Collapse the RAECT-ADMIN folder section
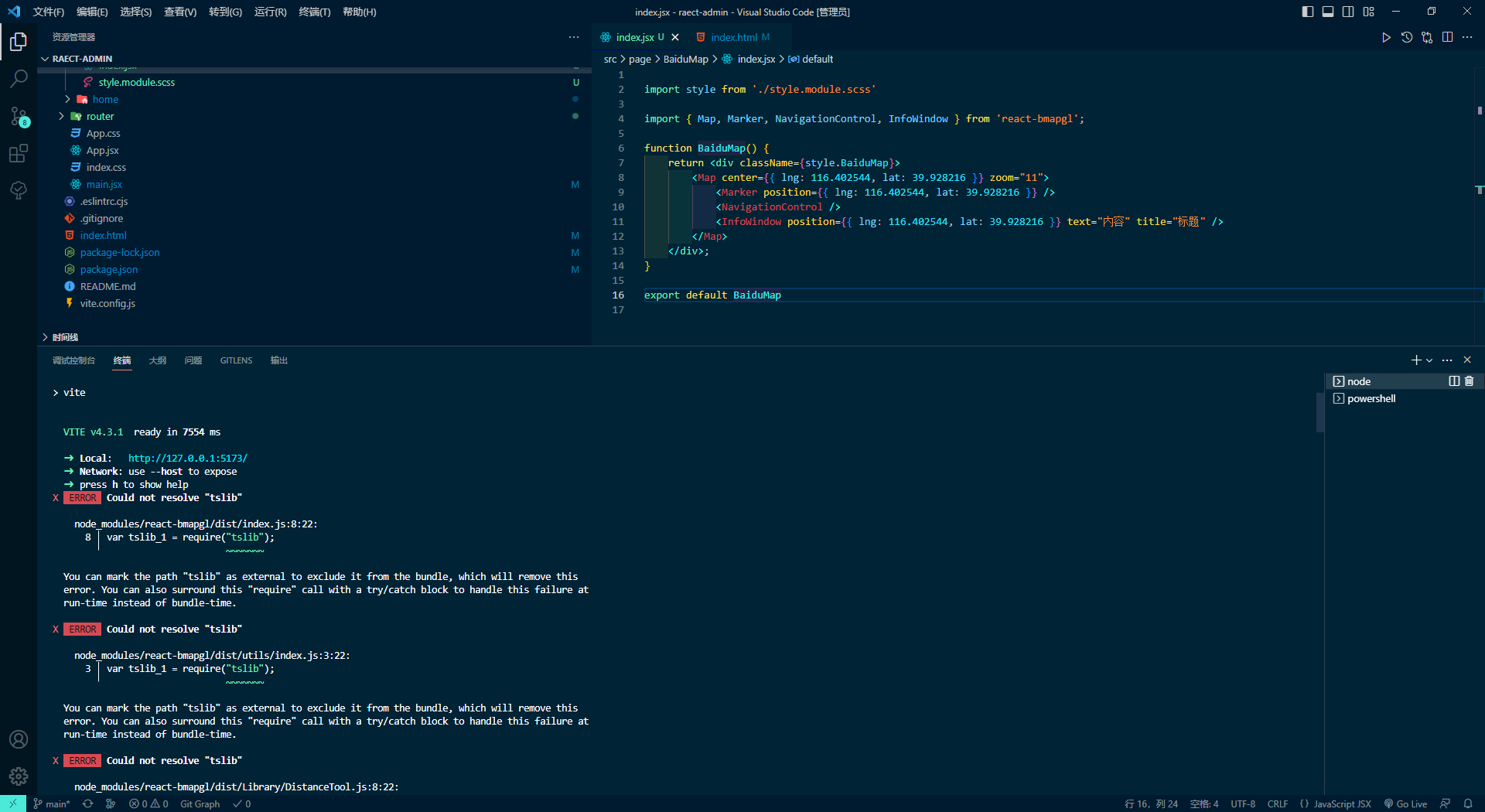Image resolution: width=1485 pixels, height=812 pixels. (x=314, y=59)
